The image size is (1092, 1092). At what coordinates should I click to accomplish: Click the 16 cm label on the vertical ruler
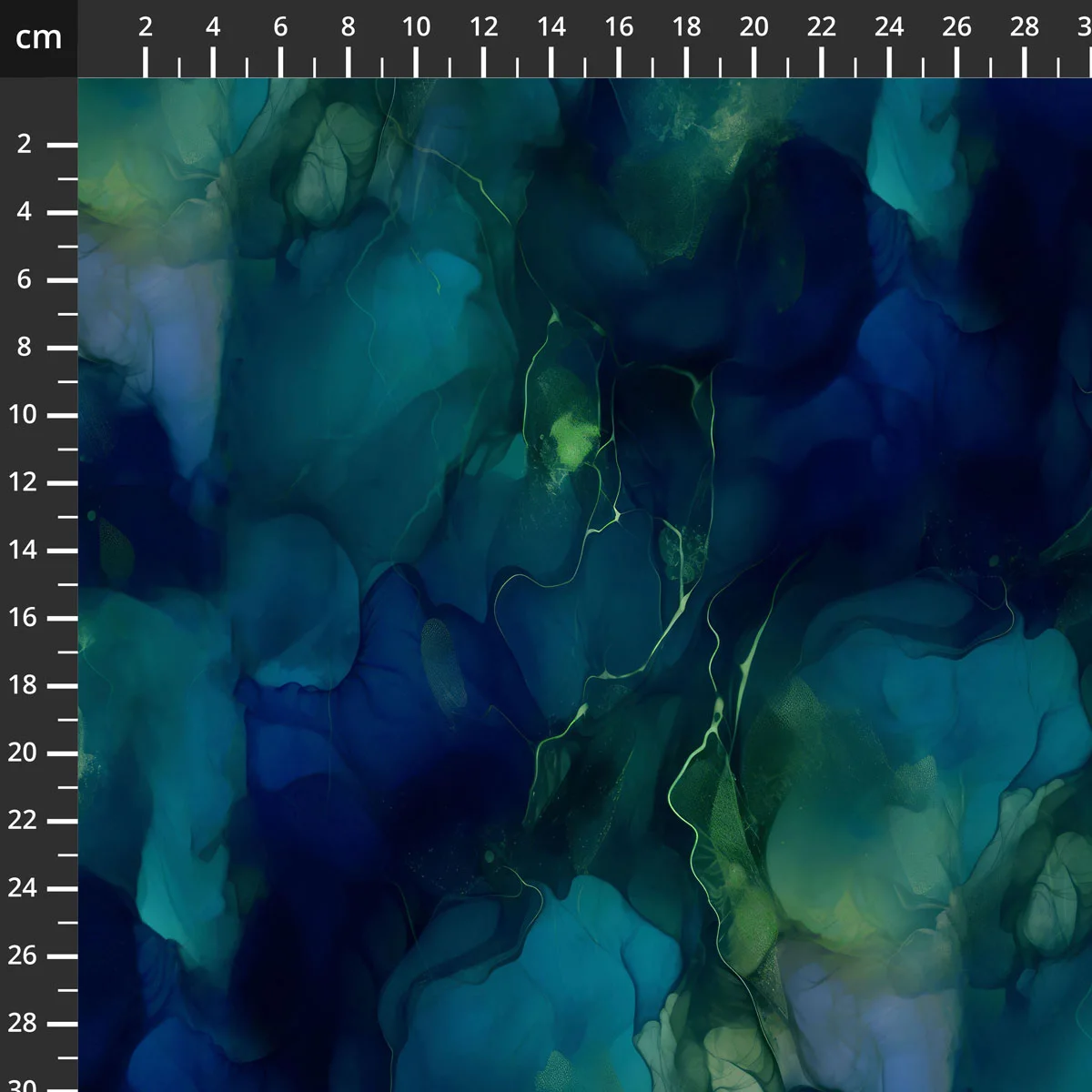pos(24,618)
